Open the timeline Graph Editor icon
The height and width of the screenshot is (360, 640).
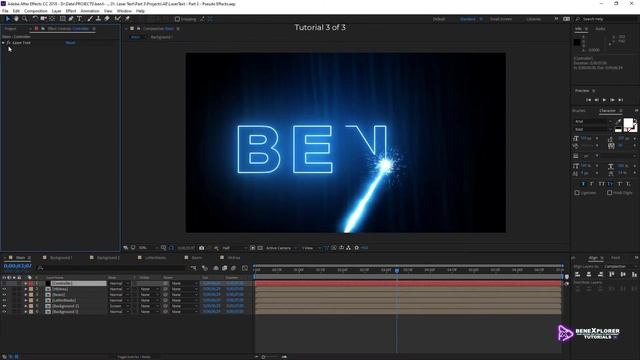coord(245,268)
